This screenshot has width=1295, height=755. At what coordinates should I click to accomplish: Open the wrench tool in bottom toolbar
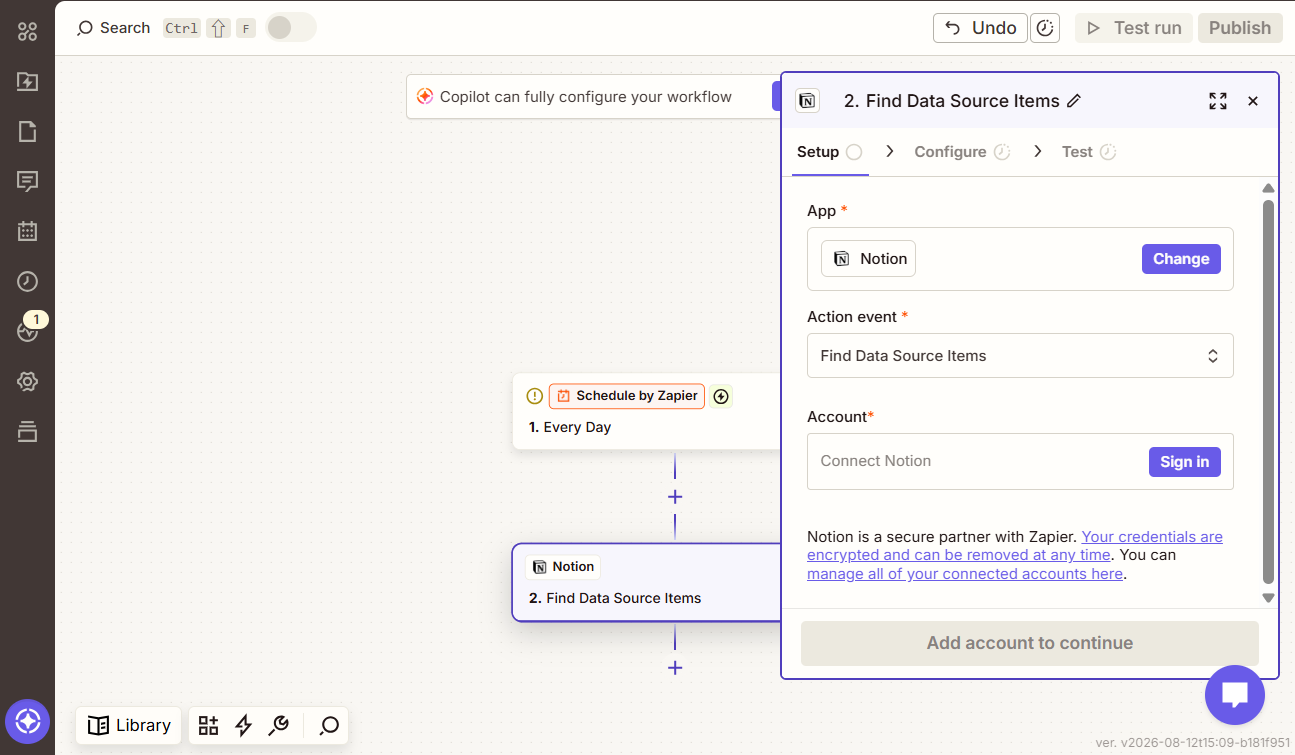[279, 726]
